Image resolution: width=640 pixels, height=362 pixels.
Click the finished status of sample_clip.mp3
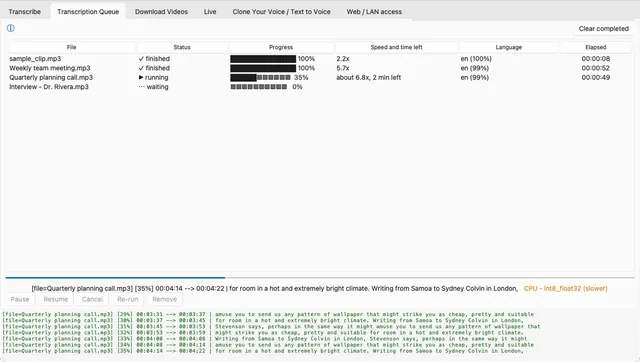pyautogui.click(x=154, y=59)
